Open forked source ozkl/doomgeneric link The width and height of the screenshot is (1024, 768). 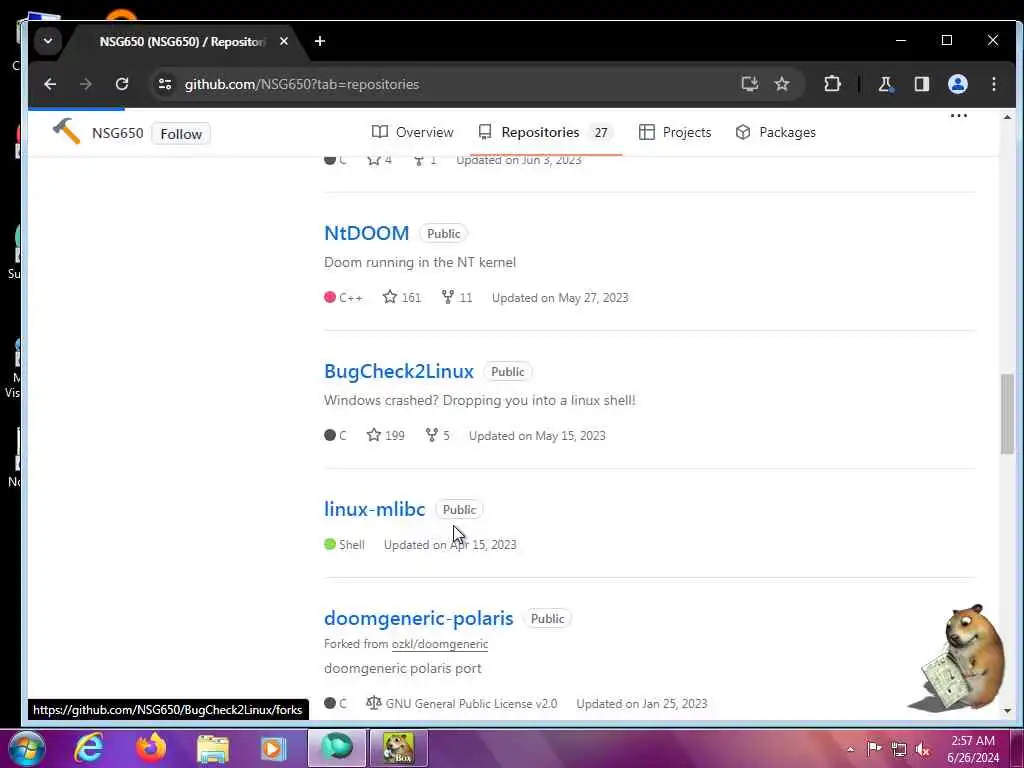pos(440,644)
